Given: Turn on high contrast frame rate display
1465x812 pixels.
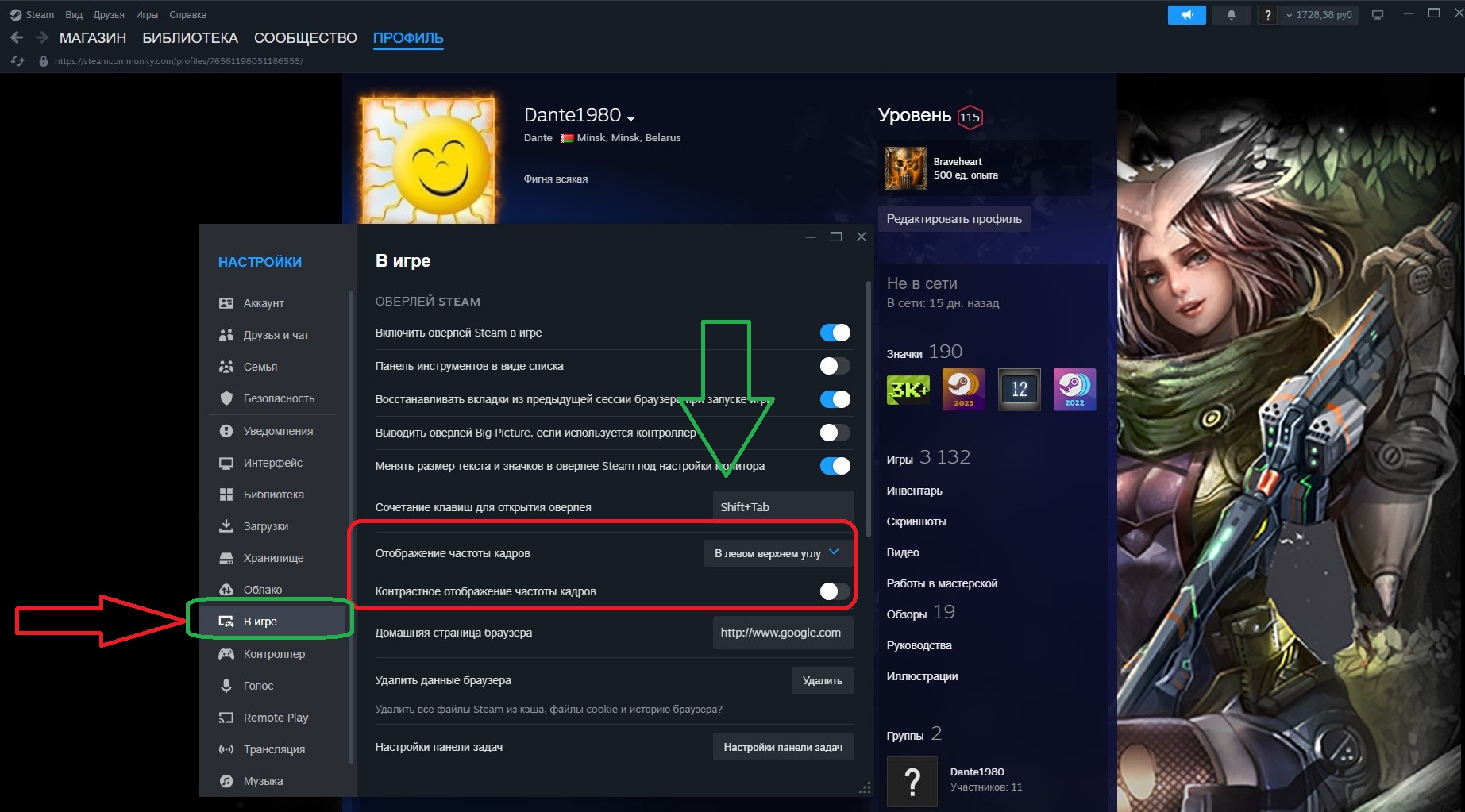Looking at the screenshot, I should coord(835,591).
